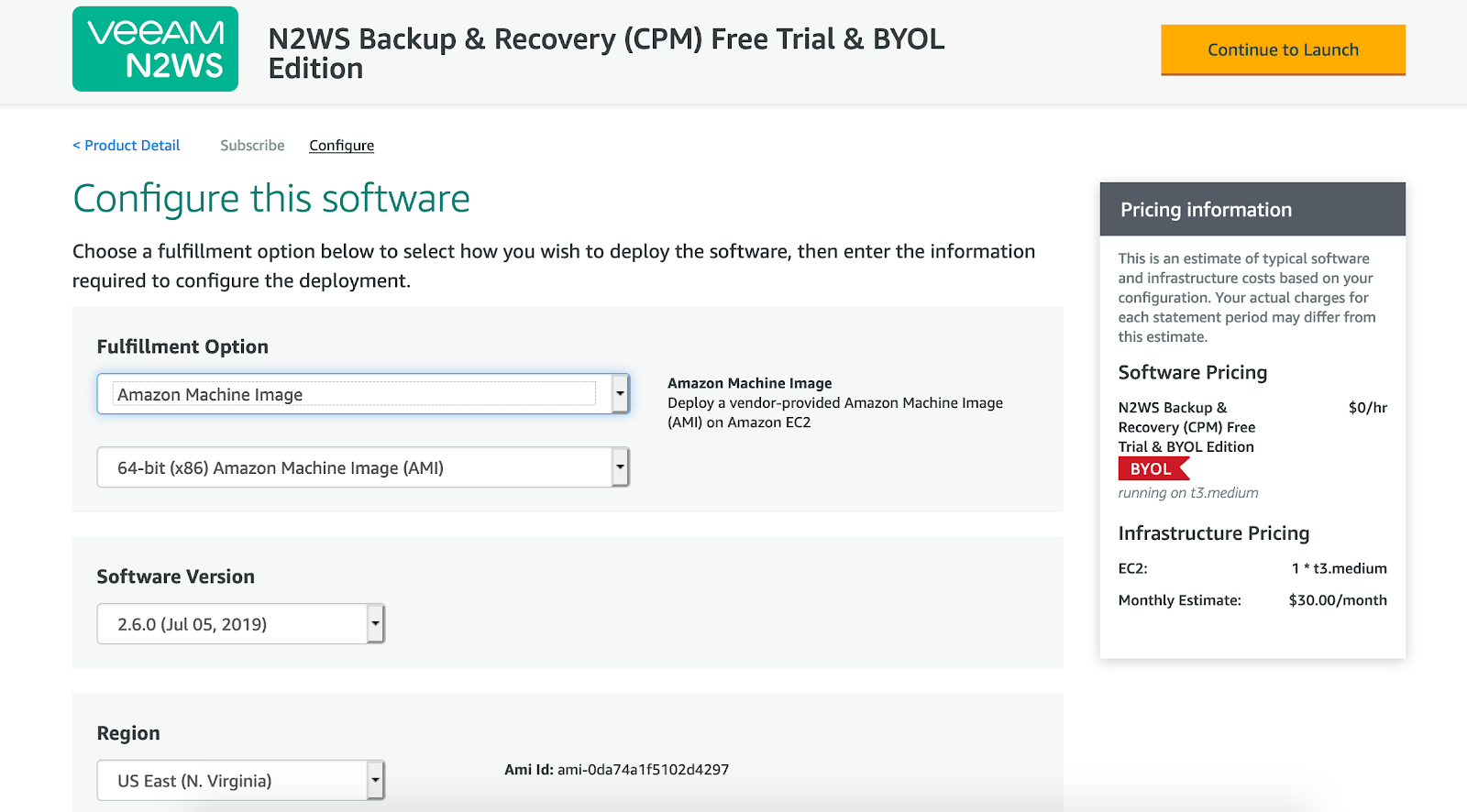This screenshot has height=812, width=1467.
Task: Open Amazon Machine Image fulfillment dropdown
Action: (x=363, y=394)
